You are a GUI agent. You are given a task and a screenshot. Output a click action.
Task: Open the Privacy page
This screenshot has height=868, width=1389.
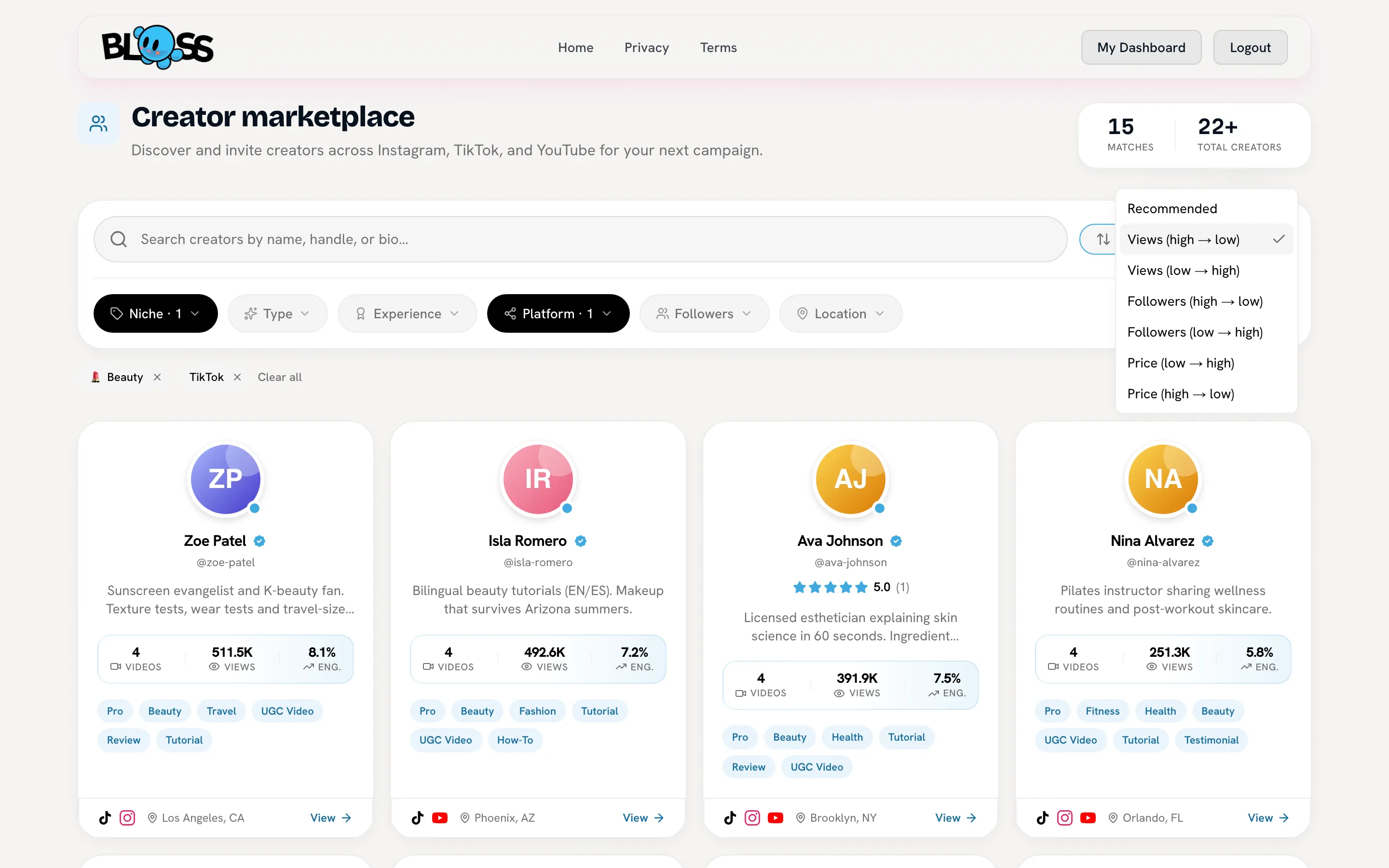646,48
